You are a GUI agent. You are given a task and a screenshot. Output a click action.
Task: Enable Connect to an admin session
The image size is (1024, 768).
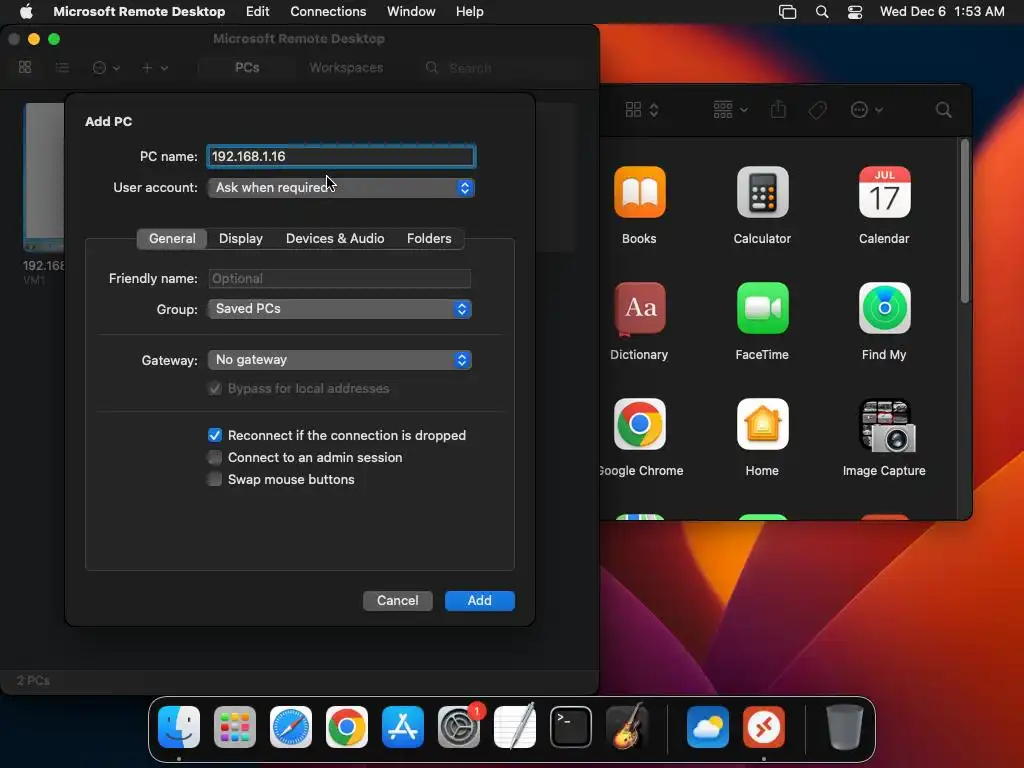click(x=215, y=457)
